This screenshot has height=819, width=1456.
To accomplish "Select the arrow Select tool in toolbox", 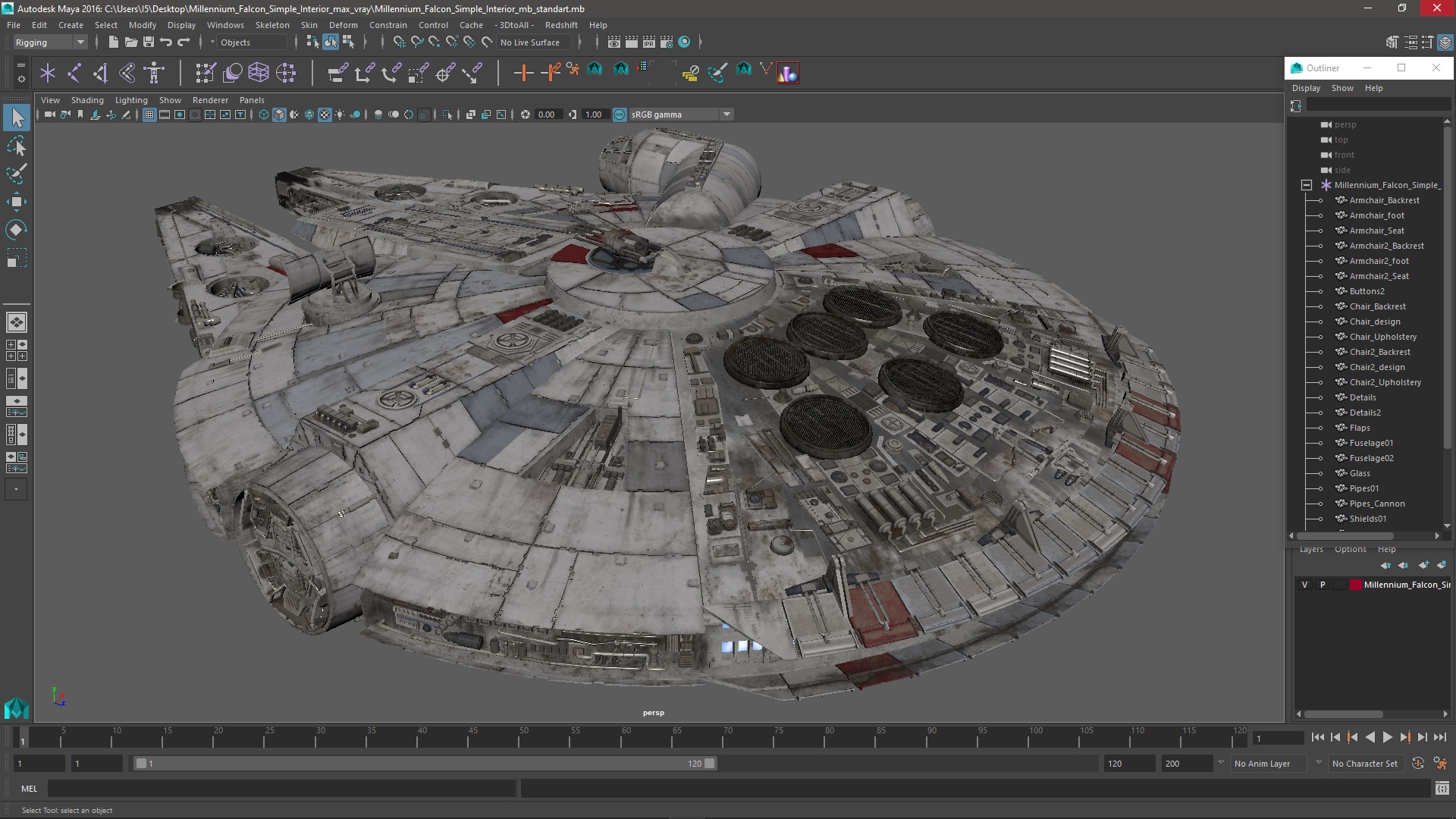I will click(x=17, y=118).
